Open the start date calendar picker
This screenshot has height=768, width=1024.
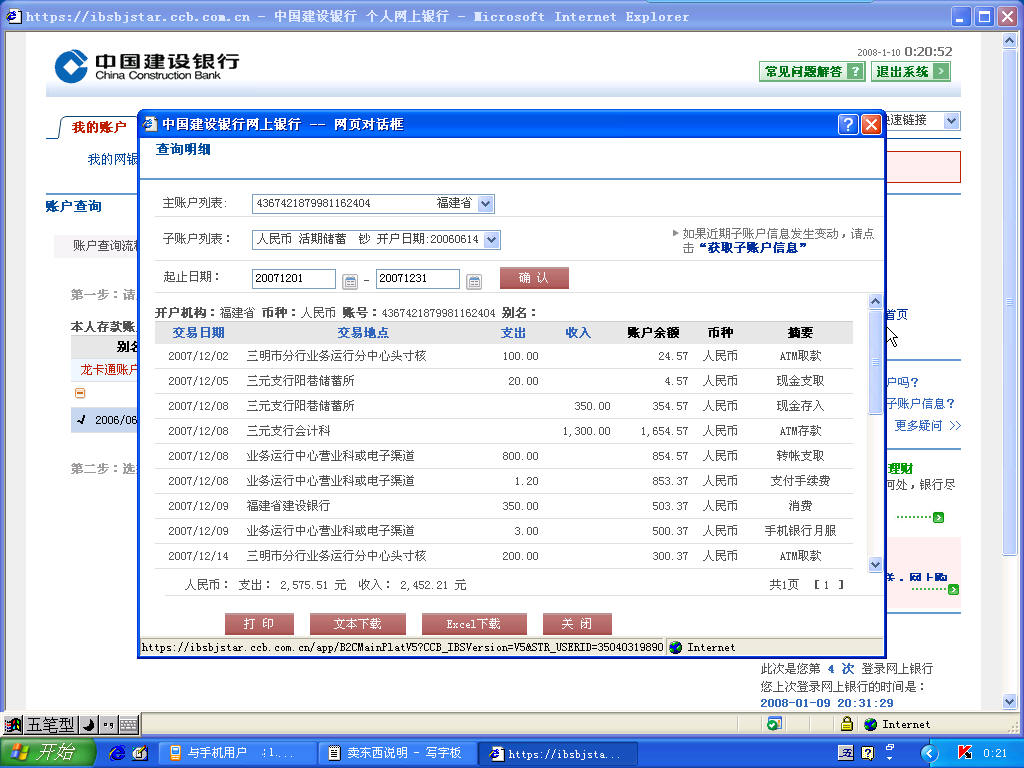click(350, 281)
